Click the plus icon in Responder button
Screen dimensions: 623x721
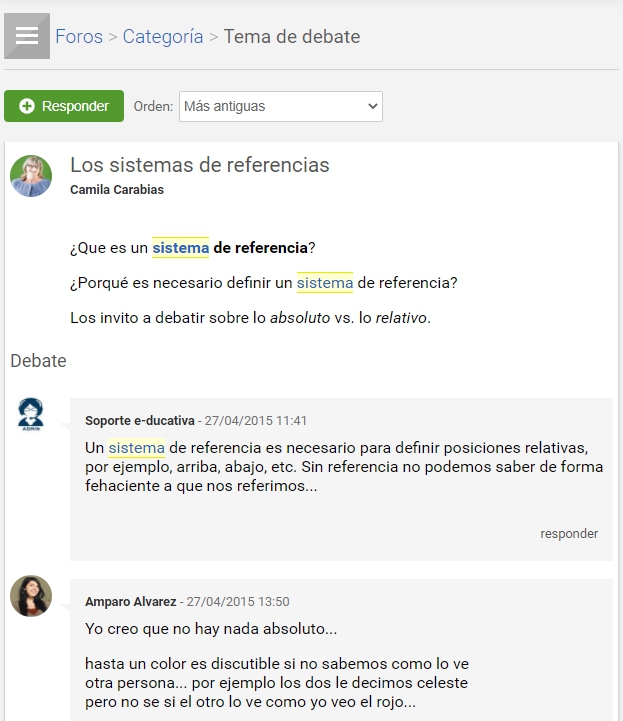tap(27, 106)
